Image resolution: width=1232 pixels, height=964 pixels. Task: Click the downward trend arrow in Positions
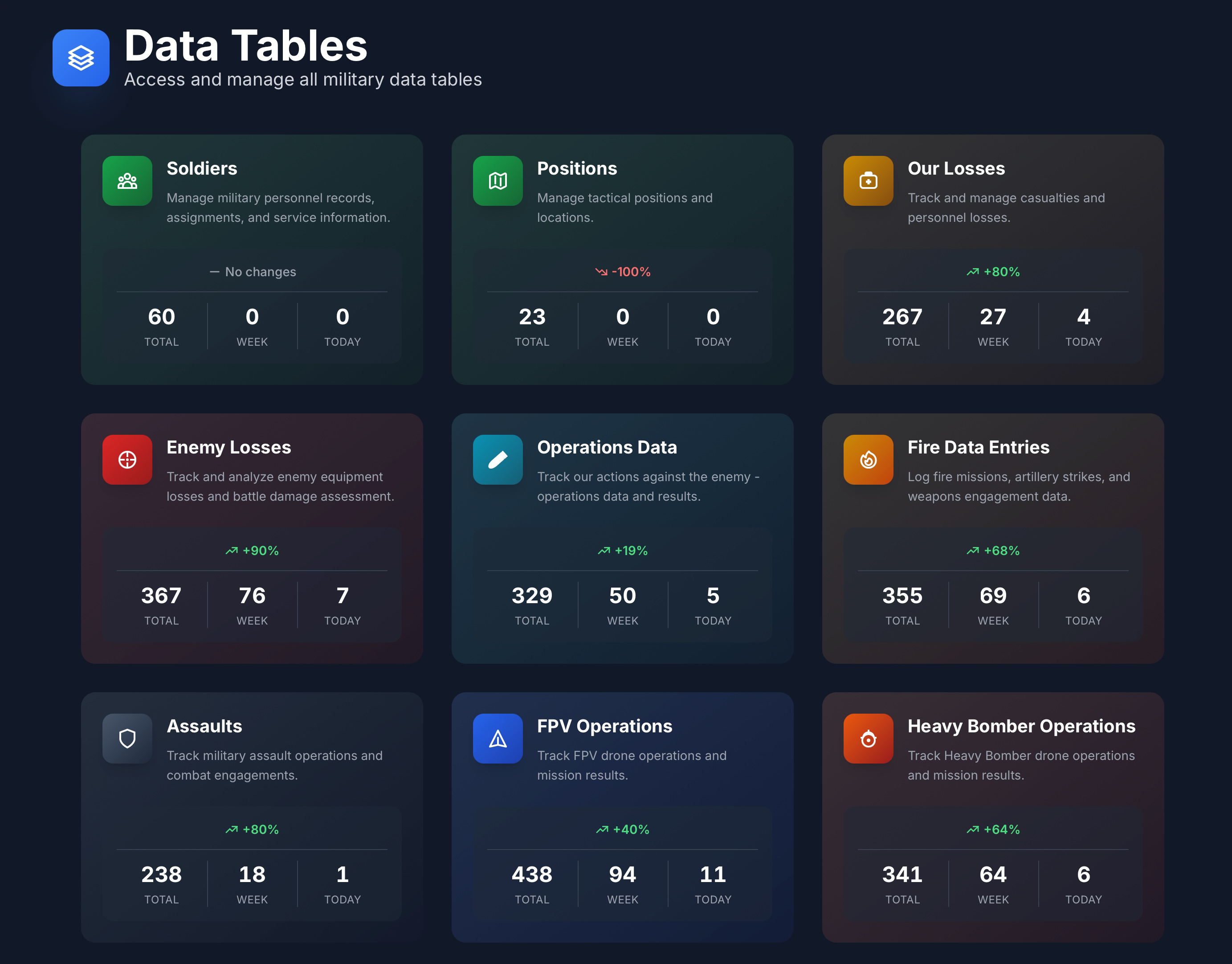(x=601, y=271)
